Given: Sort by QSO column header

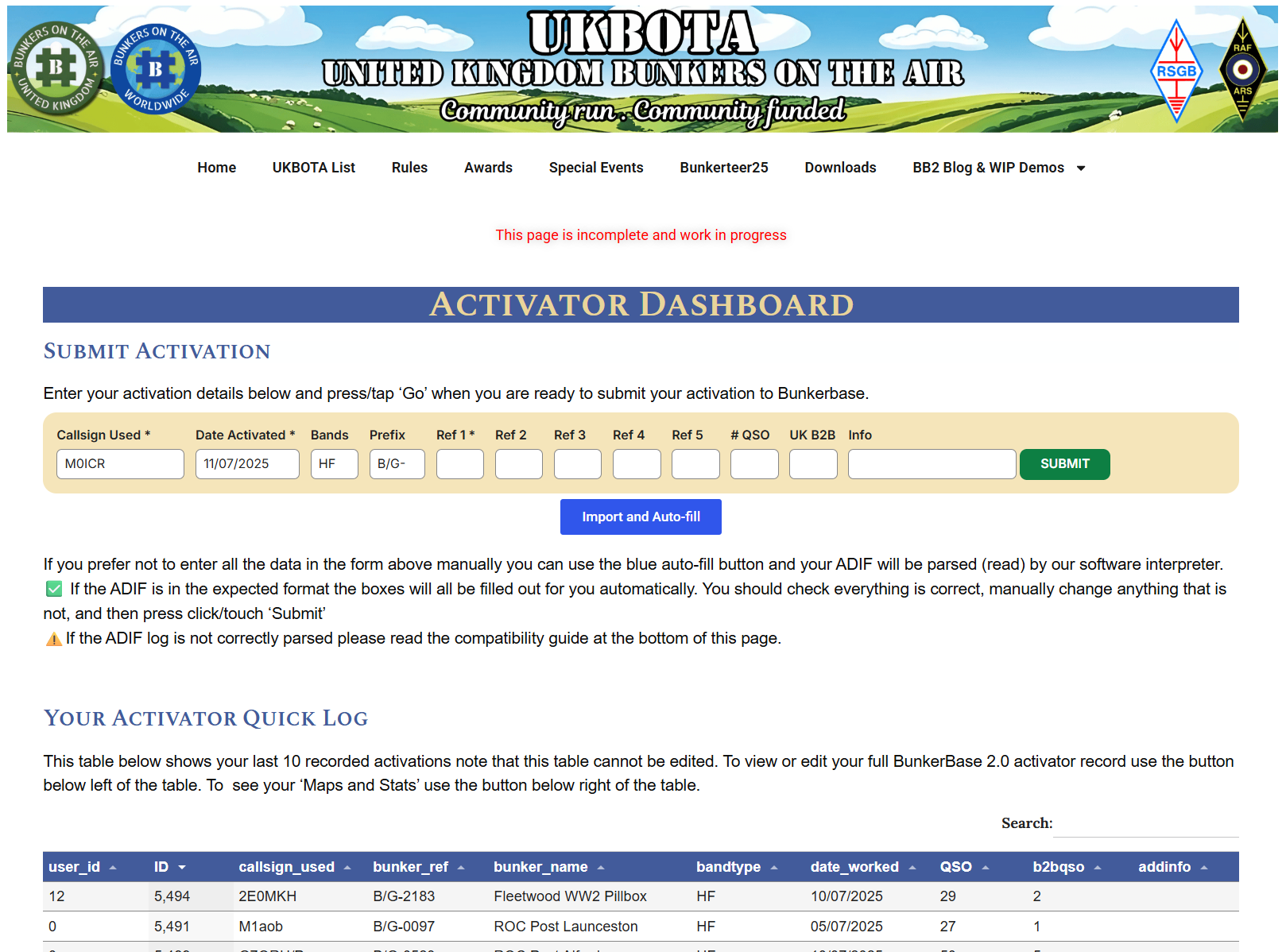Looking at the screenshot, I should point(955,867).
